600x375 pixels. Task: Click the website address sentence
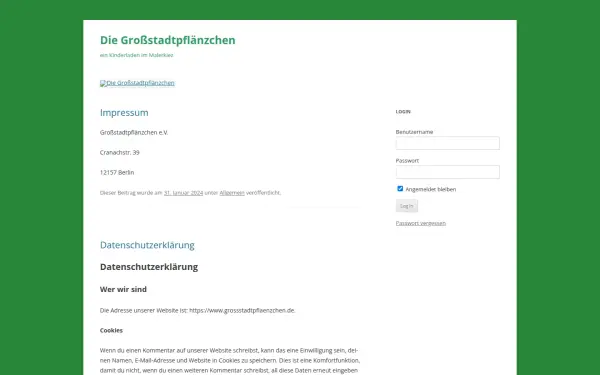(x=197, y=310)
